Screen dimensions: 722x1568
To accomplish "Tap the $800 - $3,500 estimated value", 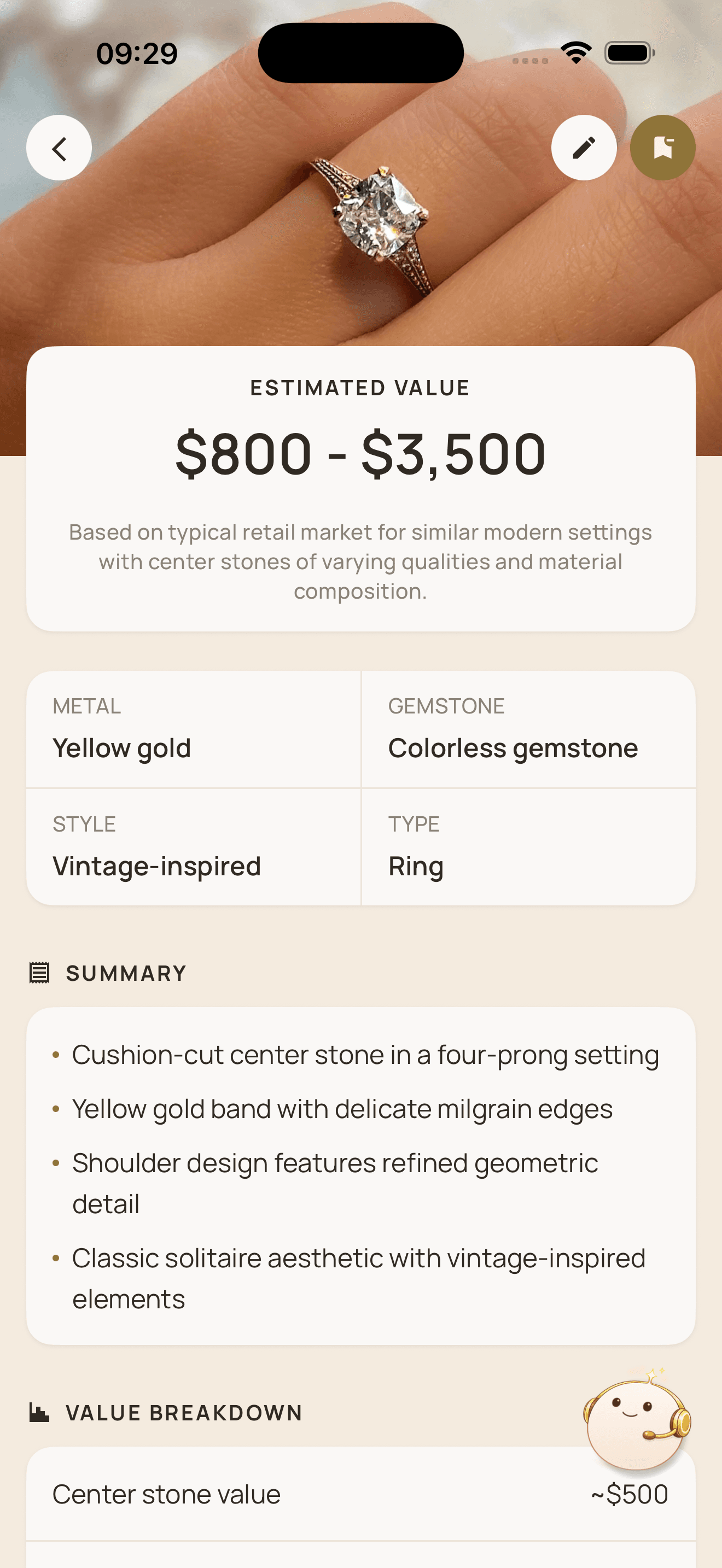I will [361, 453].
